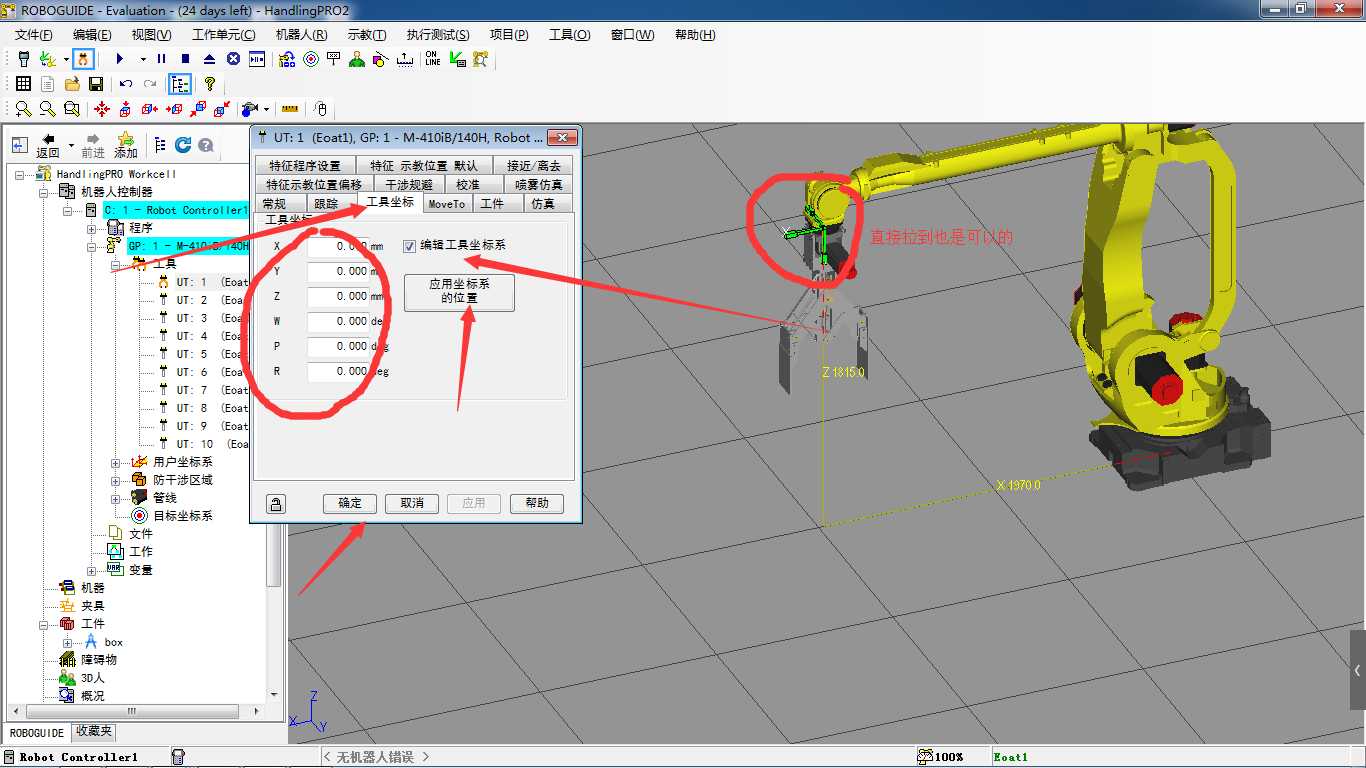
Task: Click the 应用坐标系的位置 button
Action: 459,292
